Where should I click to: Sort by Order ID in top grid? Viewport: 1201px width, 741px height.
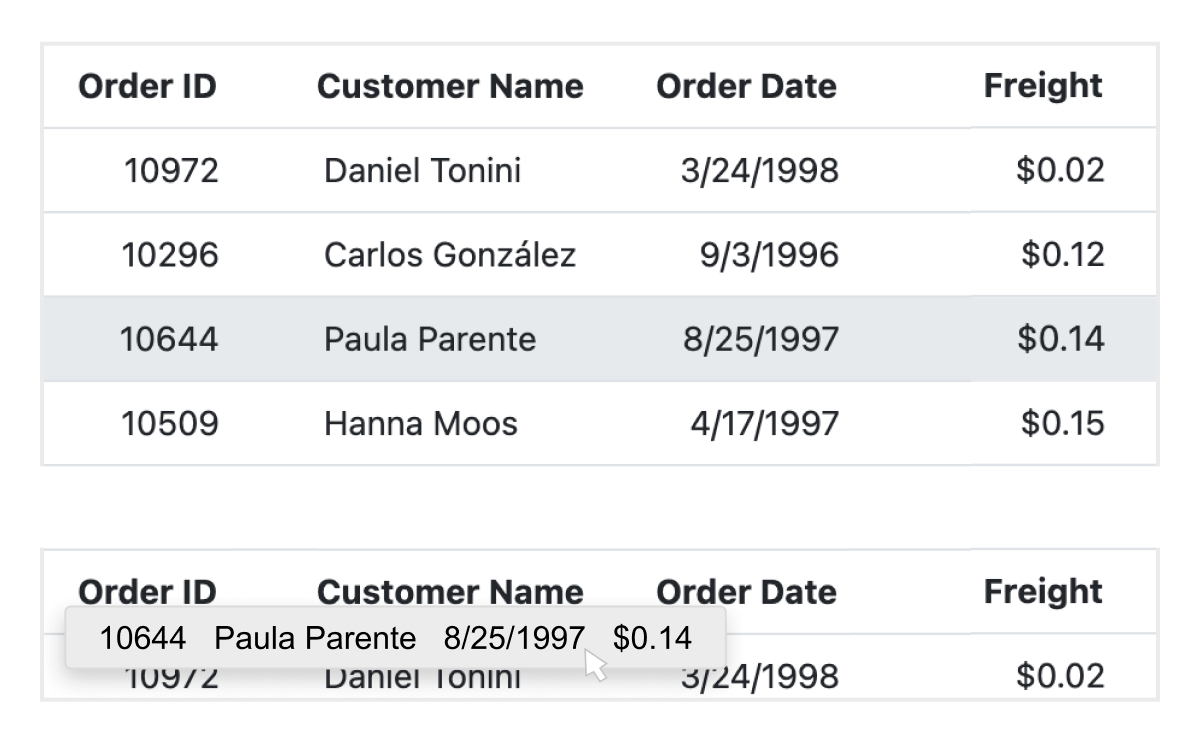147,87
